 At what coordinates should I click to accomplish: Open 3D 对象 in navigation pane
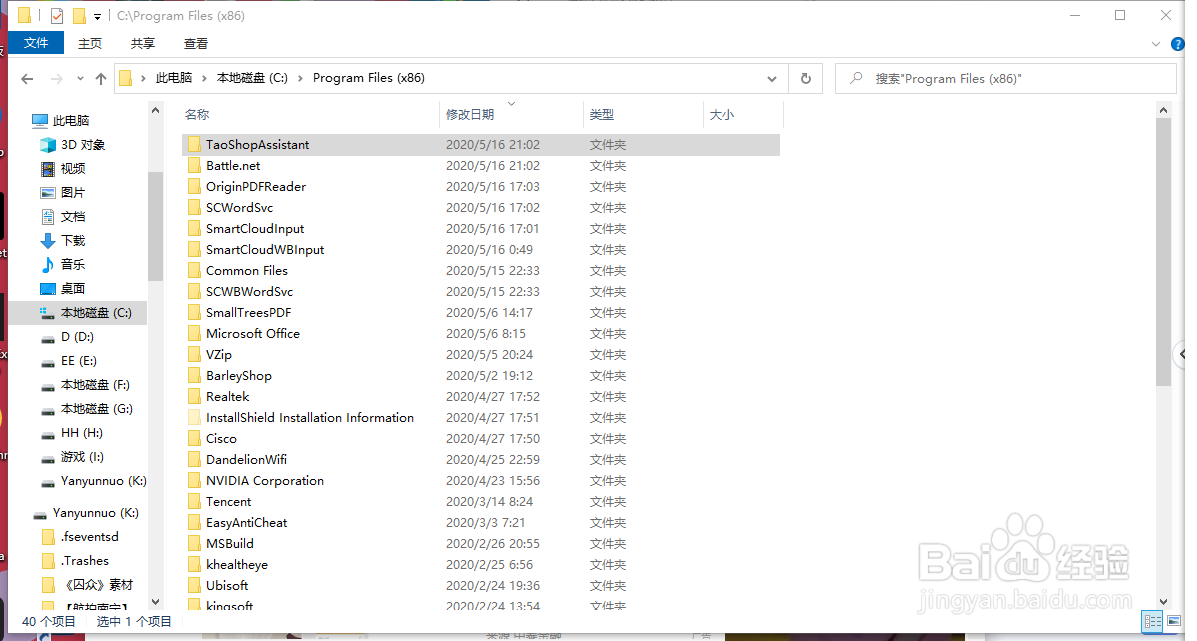tap(82, 145)
